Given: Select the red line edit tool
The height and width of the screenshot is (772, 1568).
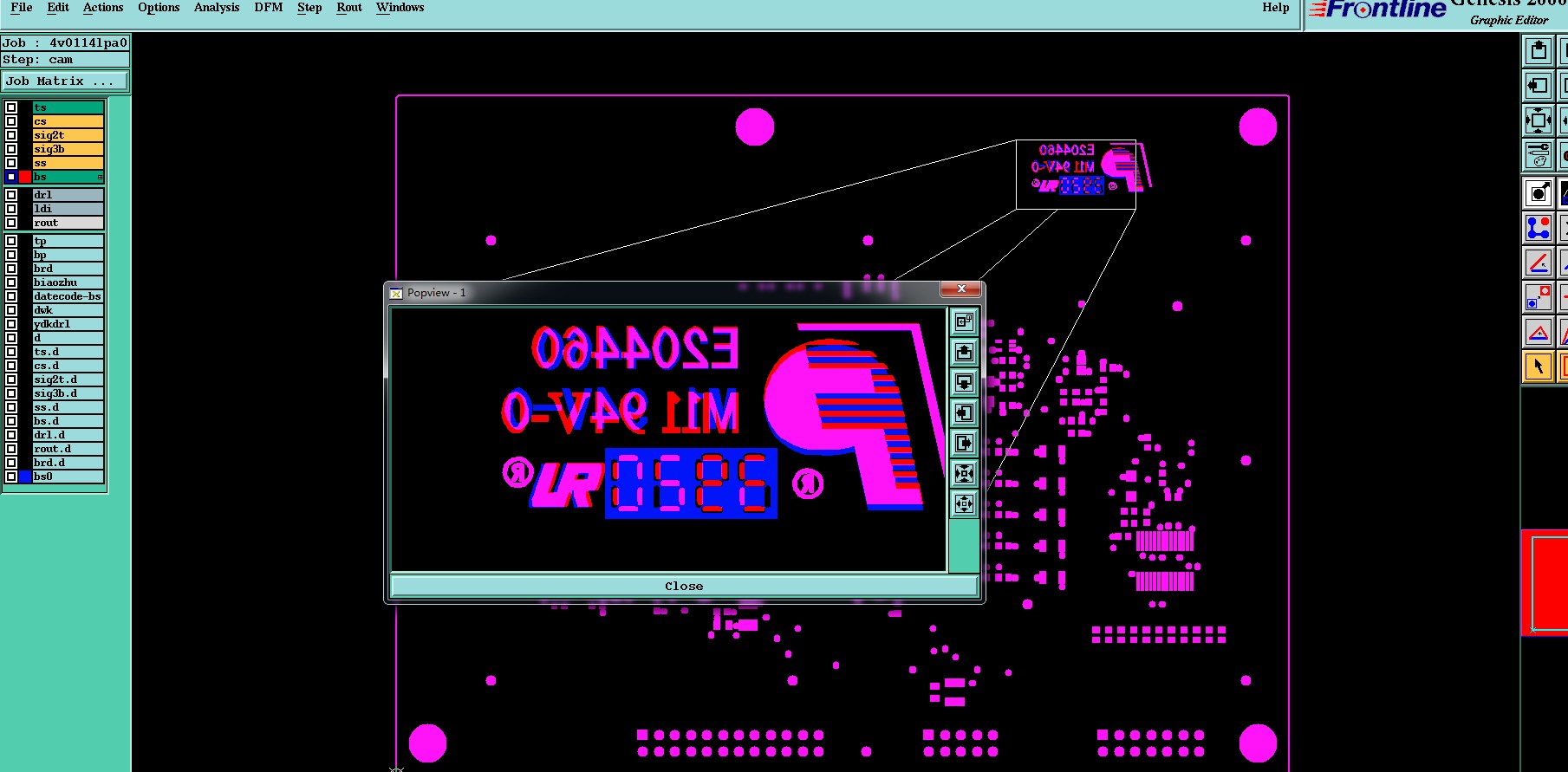Looking at the screenshot, I should click(x=1539, y=262).
